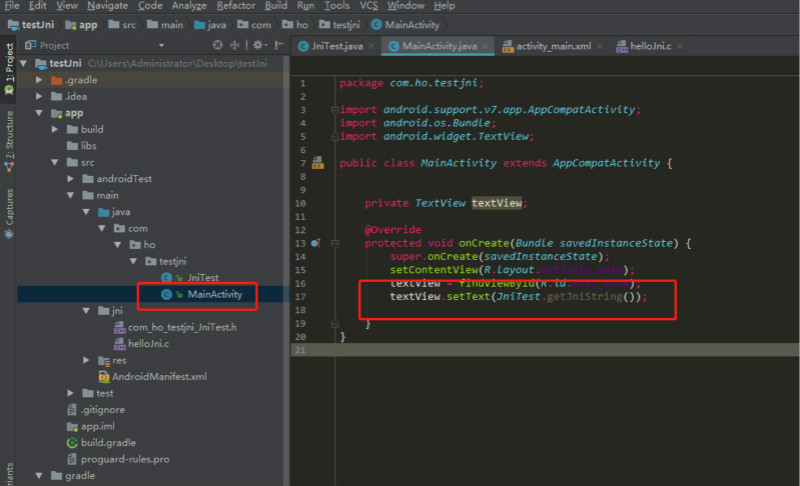The width and height of the screenshot is (800, 486).
Task: Open Project panel settings gear
Action: point(259,45)
